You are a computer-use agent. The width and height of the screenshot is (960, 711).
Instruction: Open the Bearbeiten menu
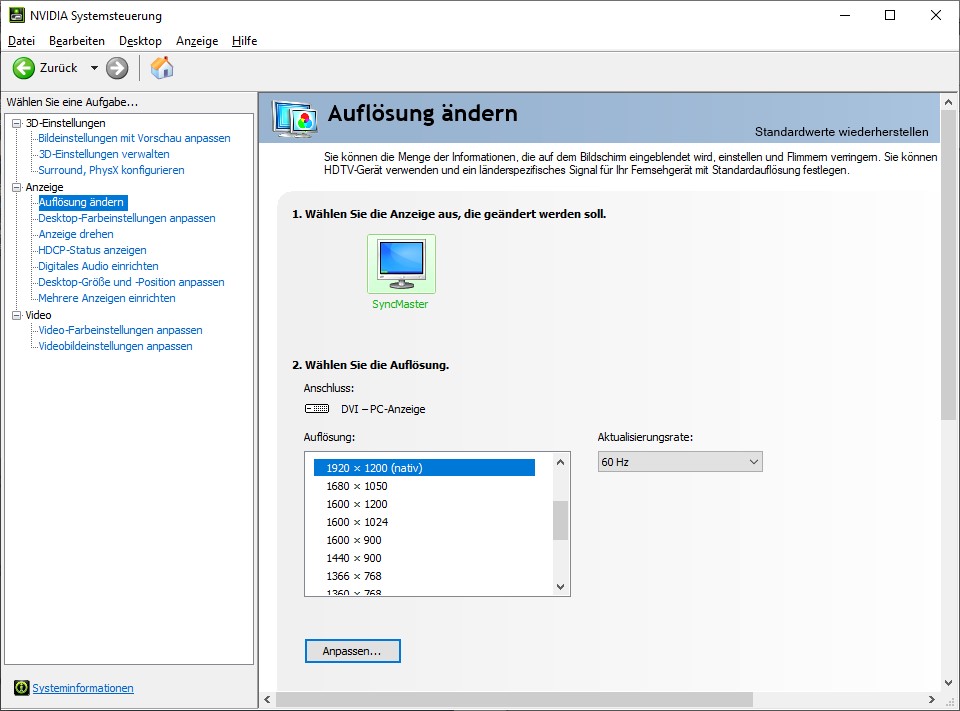tap(77, 41)
